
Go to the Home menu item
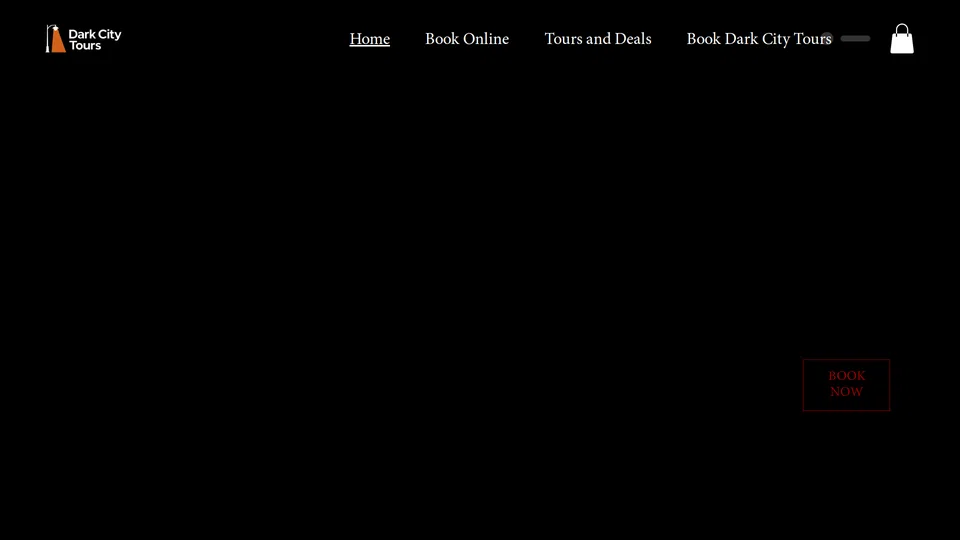point(369,39)
